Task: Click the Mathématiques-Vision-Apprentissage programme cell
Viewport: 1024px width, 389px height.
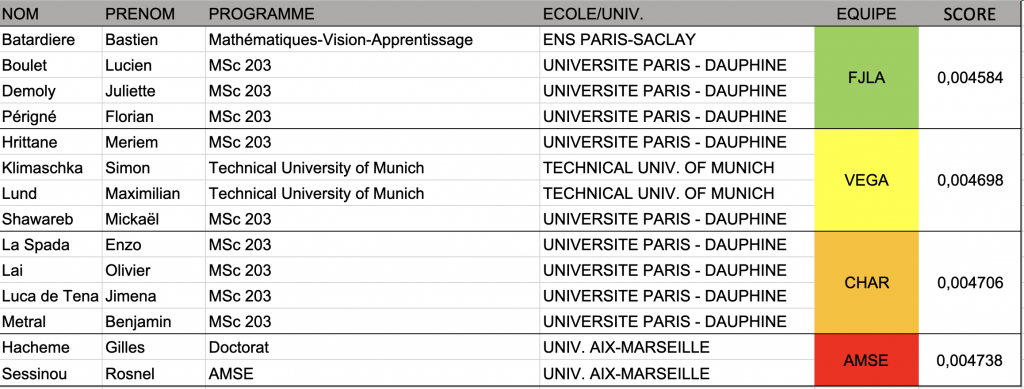Action: click(x=372, y=40)
